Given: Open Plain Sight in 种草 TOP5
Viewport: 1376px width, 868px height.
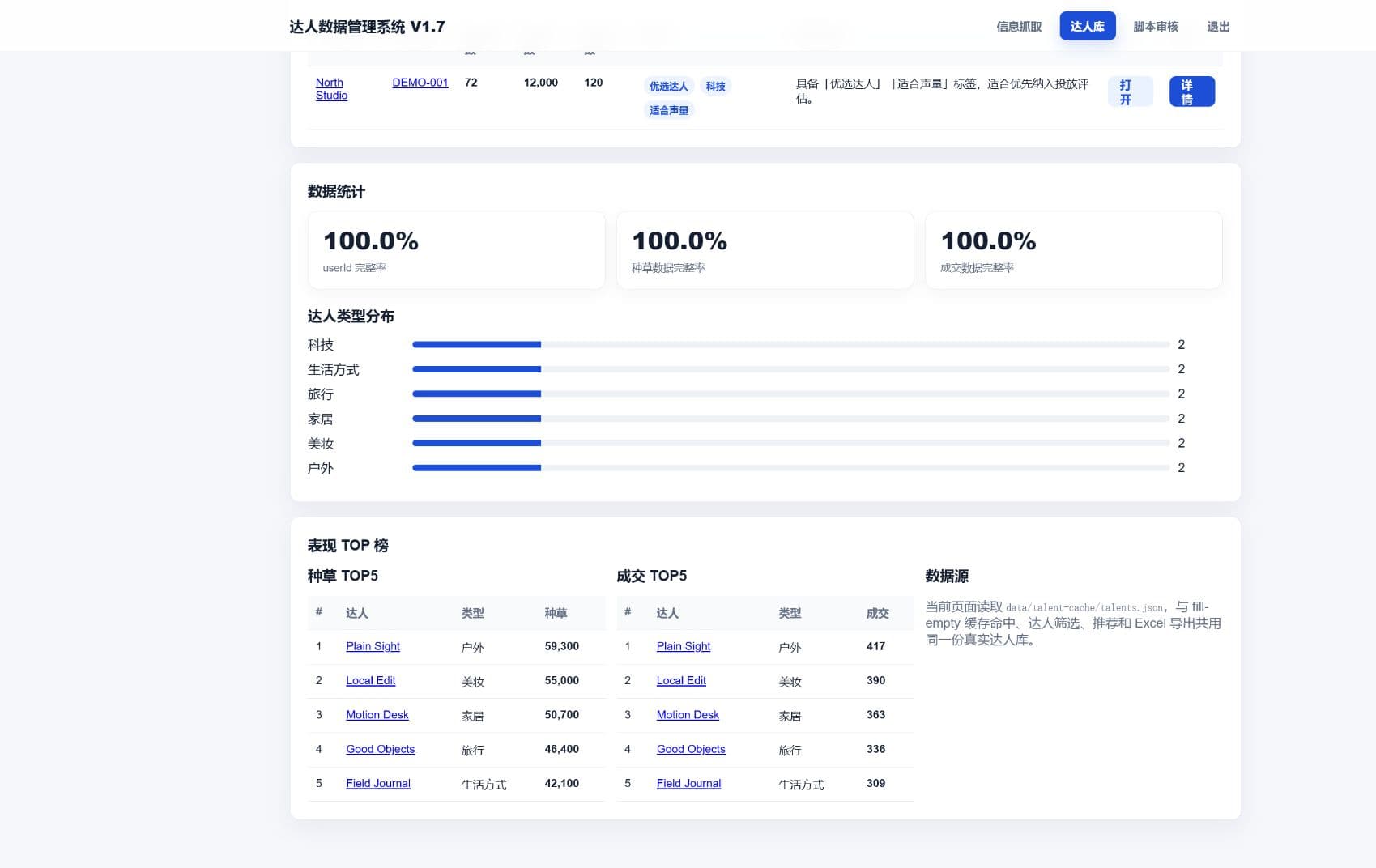Looking at the screenshot, I should [x=373, y=646].
